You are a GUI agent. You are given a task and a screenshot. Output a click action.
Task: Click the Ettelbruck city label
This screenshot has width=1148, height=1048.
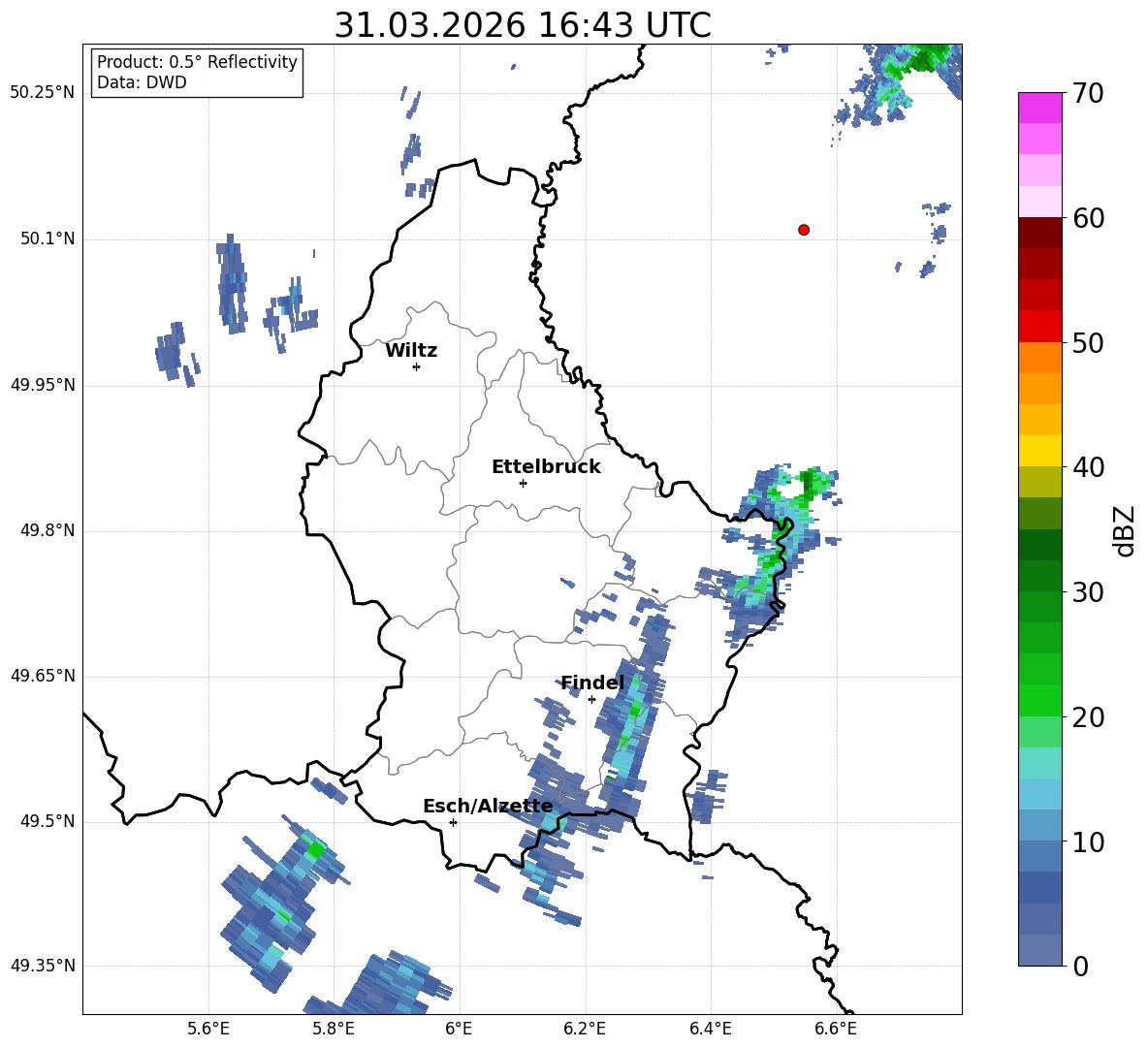(x=546, y=467)
